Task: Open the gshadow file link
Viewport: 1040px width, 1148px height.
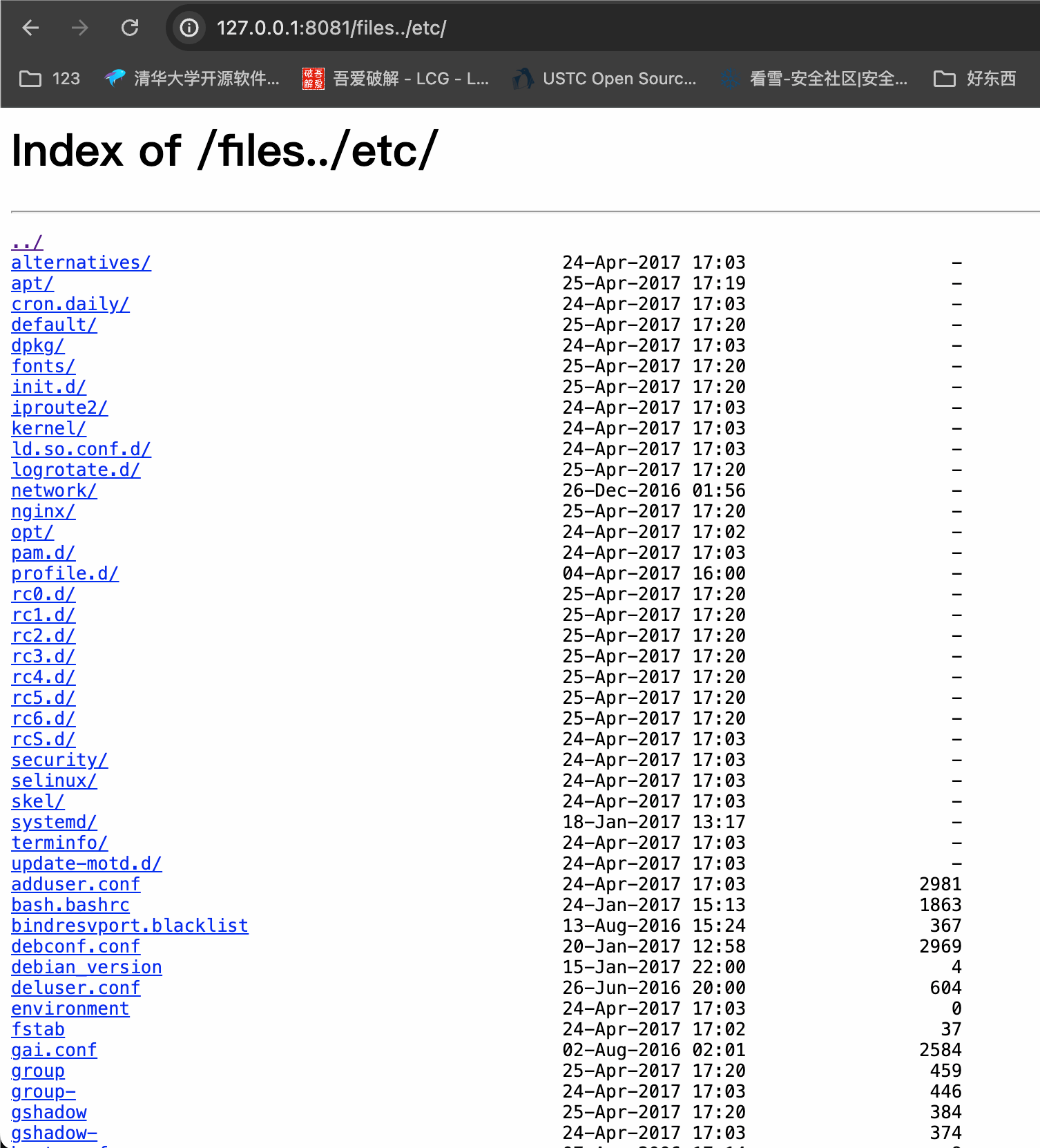Action: pyautogui.click(x=49, y=1112)
